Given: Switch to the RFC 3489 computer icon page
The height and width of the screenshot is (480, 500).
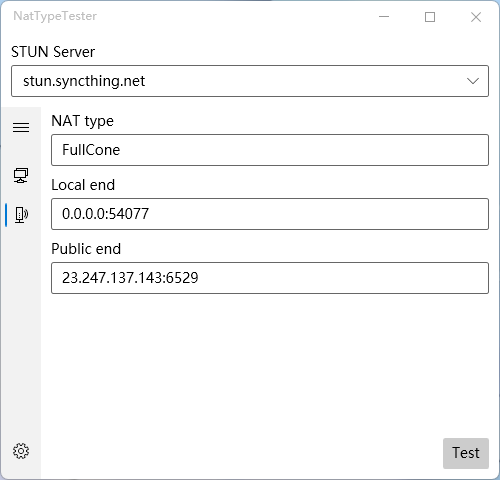Looking at the screenshot, I should tap(21, 175).
